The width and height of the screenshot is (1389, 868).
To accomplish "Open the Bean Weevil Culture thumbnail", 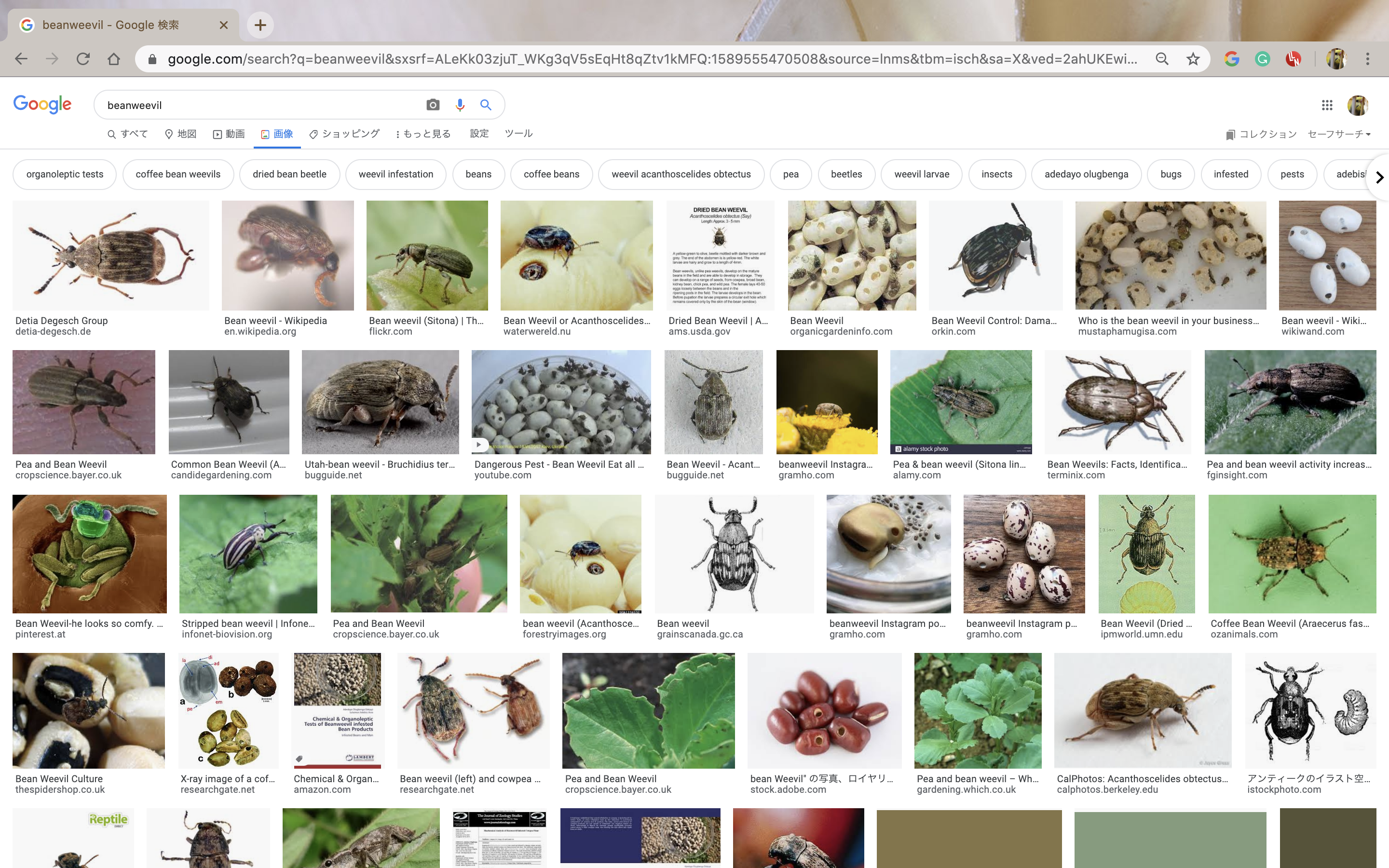I will (x=88, y=710).
